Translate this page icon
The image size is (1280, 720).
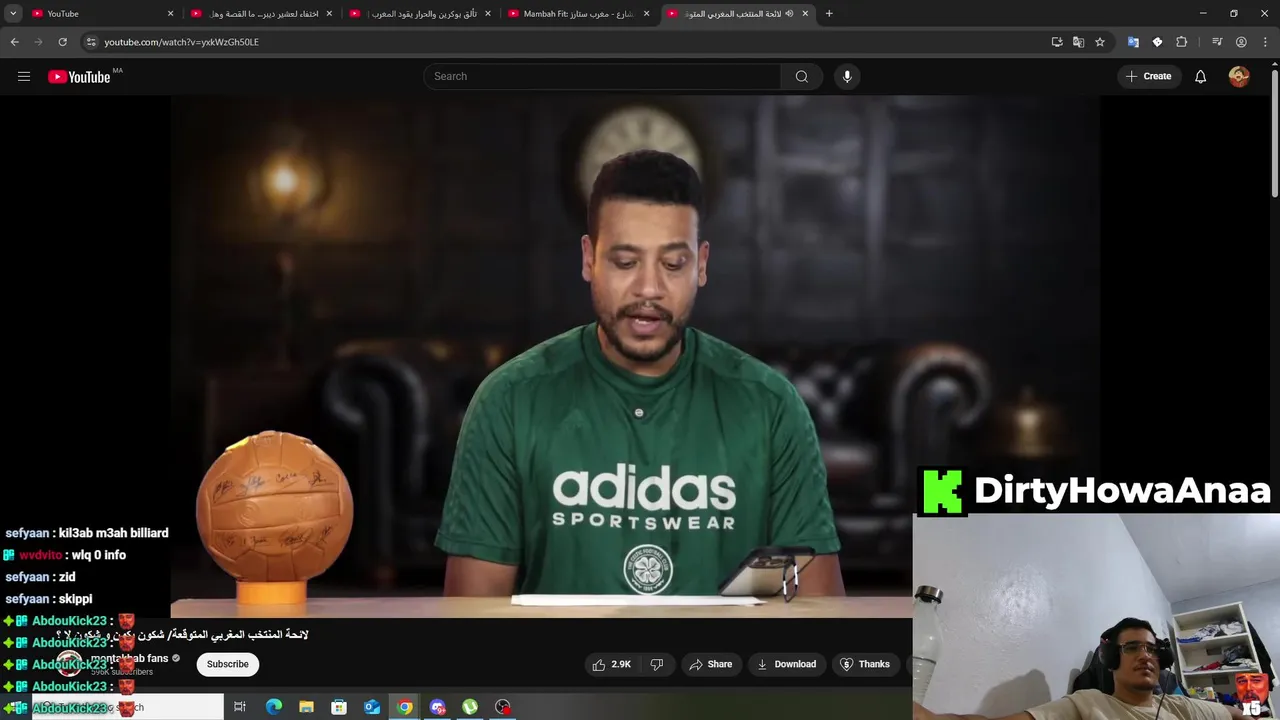[x=1078, y=42]
